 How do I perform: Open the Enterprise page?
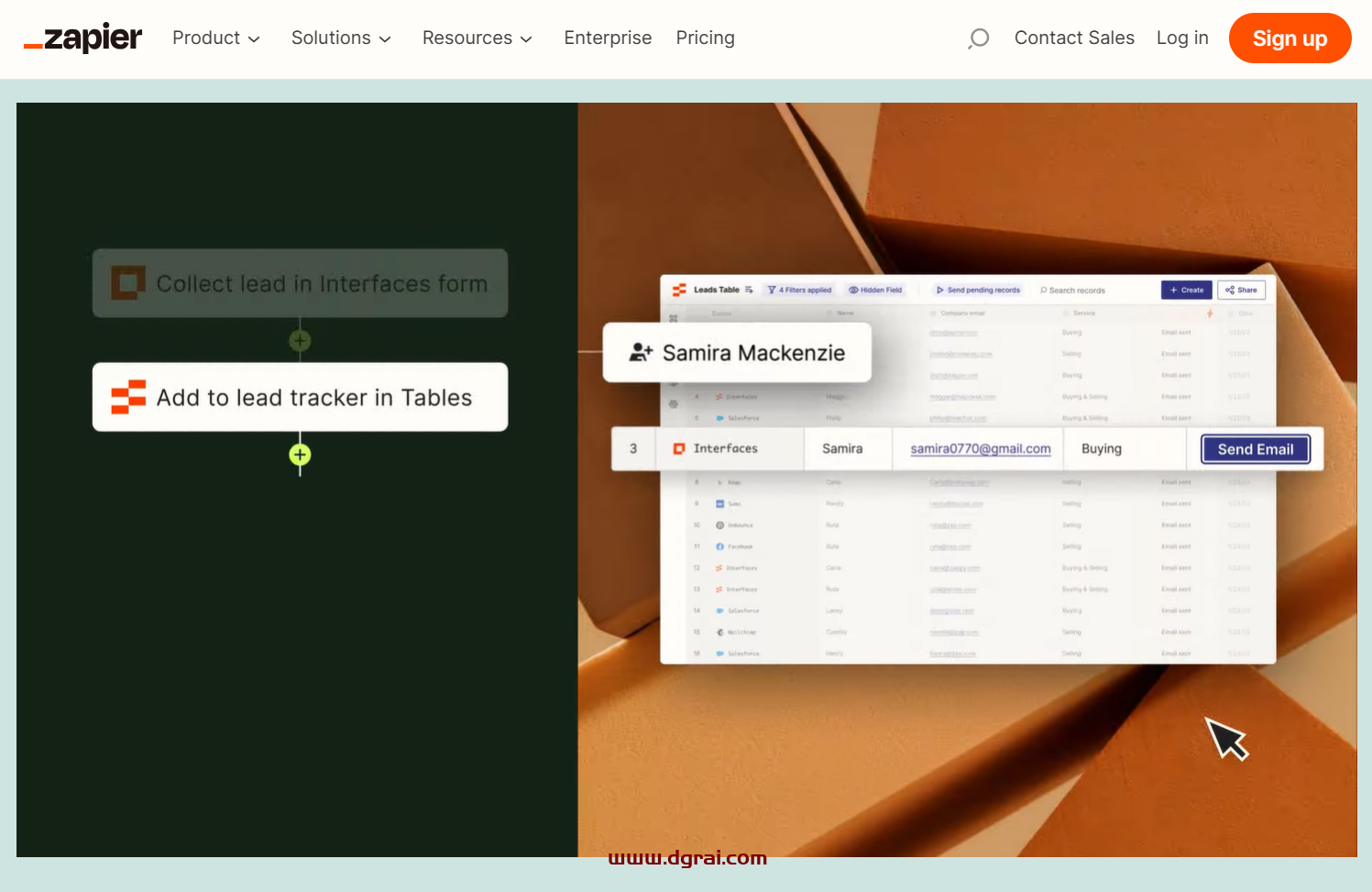[x=608, y=38]
